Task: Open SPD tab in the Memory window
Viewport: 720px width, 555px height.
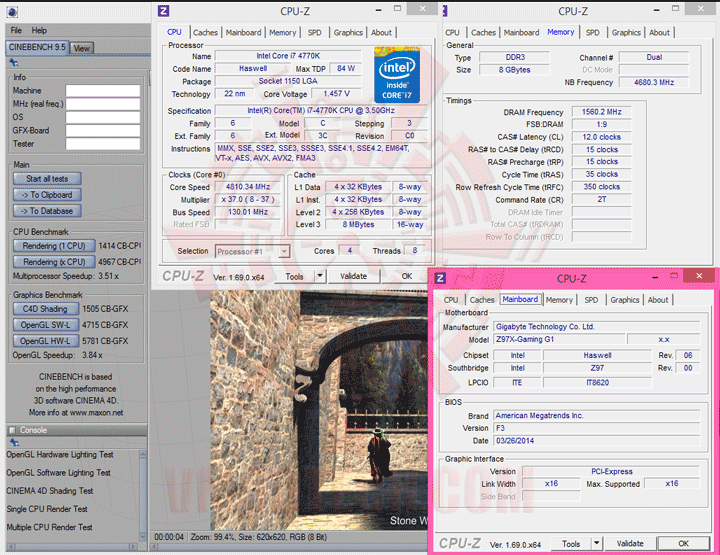Action: pyautogui.click(x=594, y=32)
